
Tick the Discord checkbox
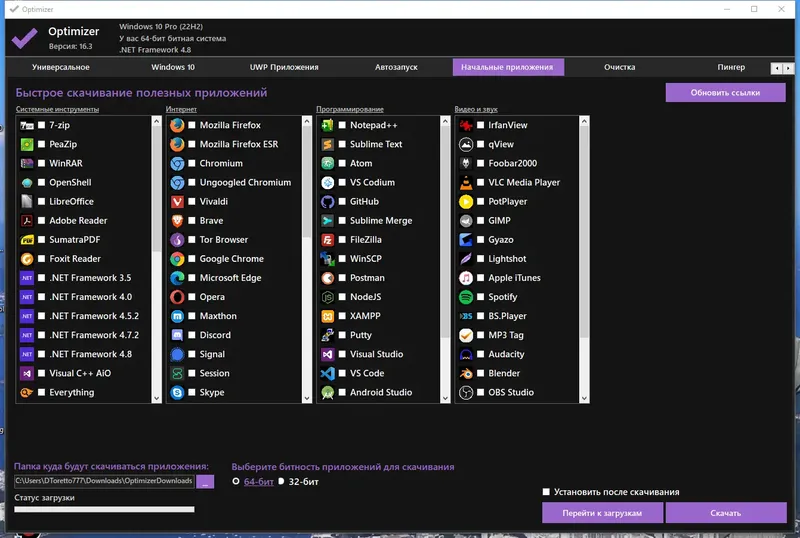coord(192,335)
